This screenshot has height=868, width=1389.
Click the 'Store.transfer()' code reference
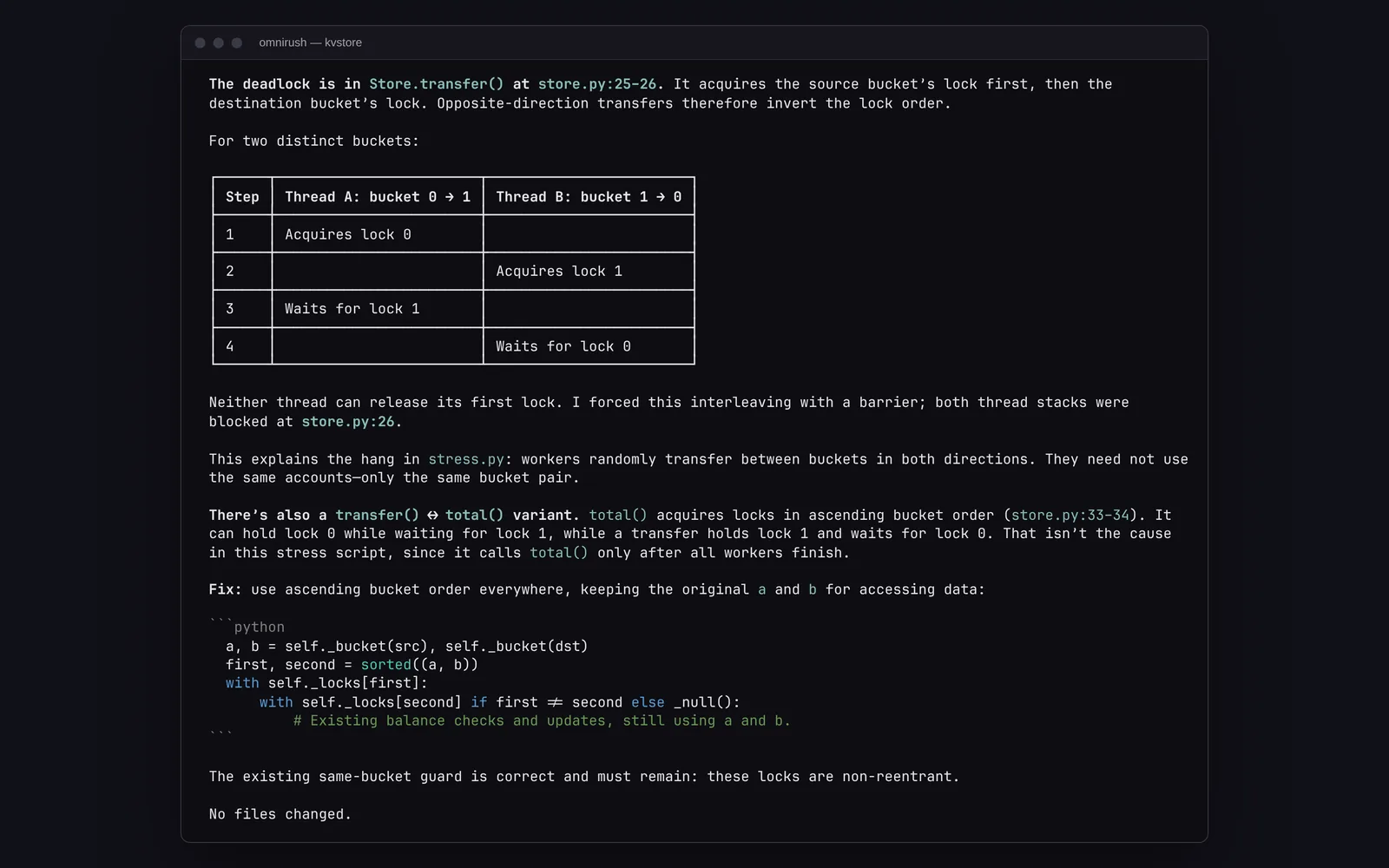[x=436, y=84]
